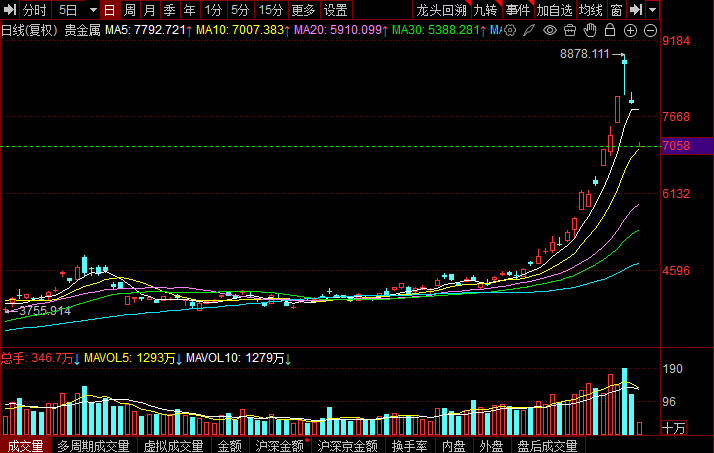This screenshot has width=714, height=453.
Task: Toggle the chart lock icon
Action: (610, 31)
